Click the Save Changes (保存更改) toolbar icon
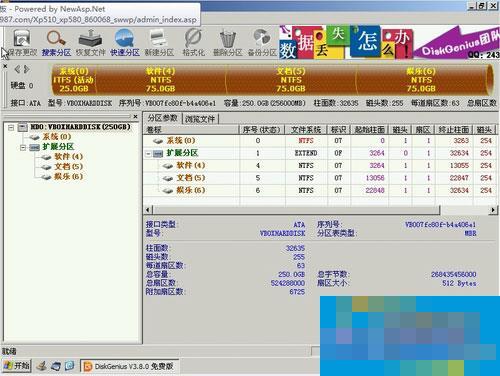Viewport: 500px width, 376px height. [22, 43]
